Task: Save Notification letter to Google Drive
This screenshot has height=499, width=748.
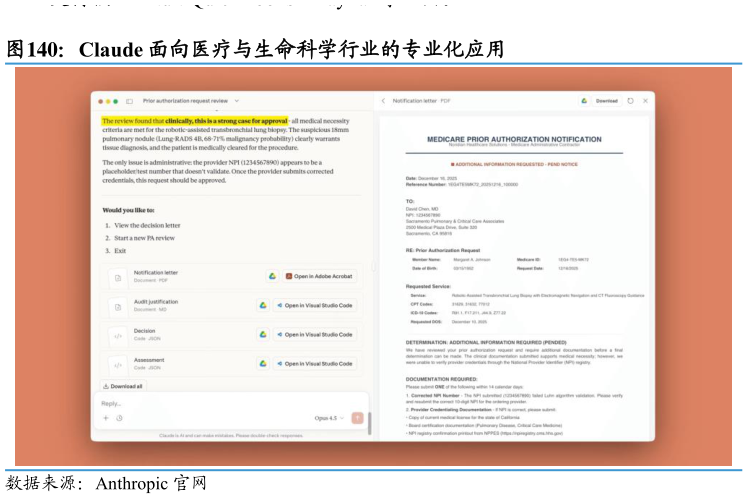Action: (x=272, y=276)
